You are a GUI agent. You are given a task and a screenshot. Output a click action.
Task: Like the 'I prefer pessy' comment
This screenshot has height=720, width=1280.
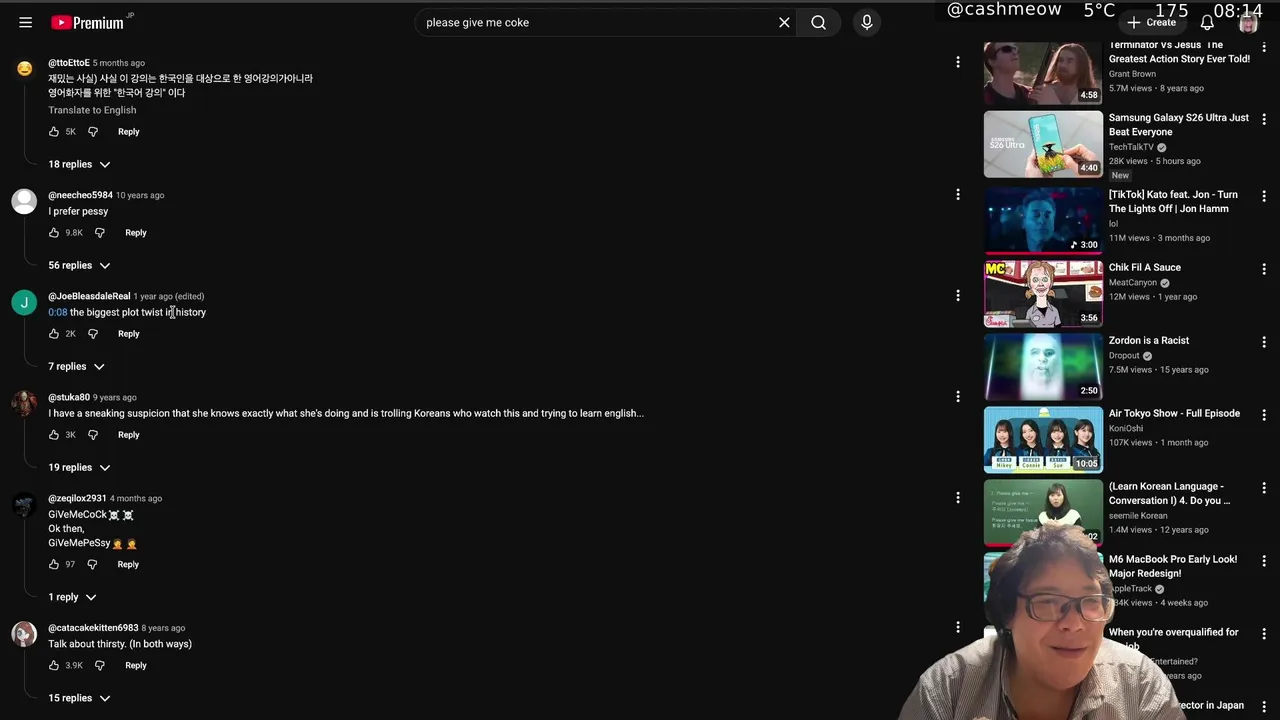[x=54, y=233]
